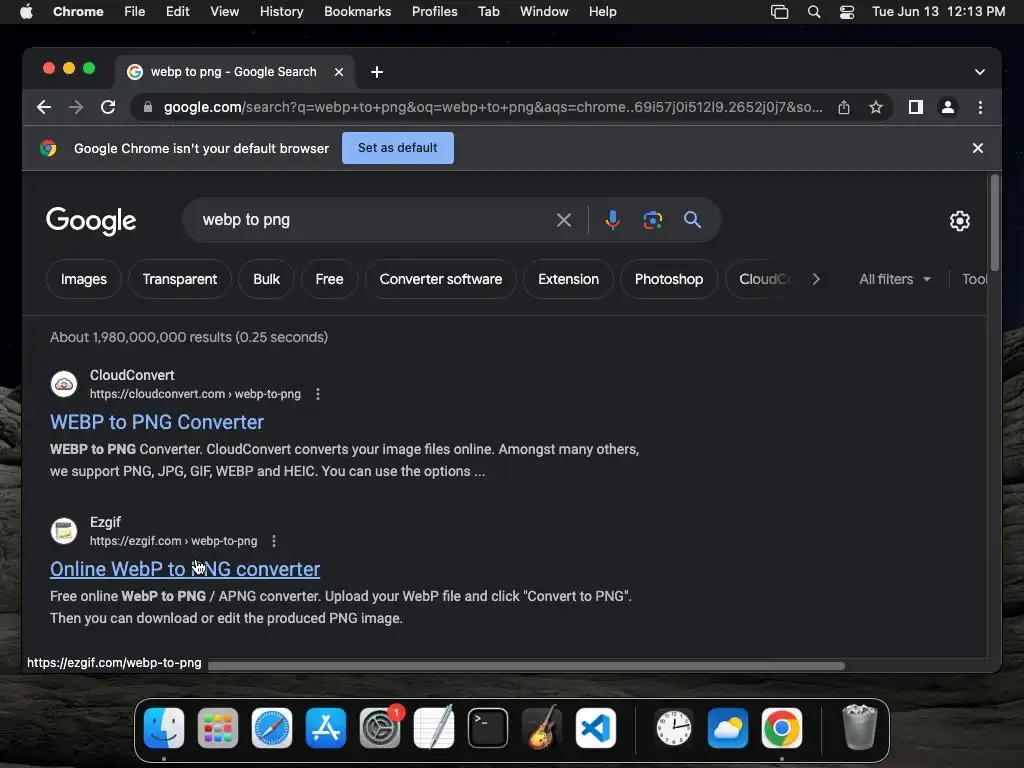Viewport: 1024px width, 768px height.
Task: Click the cloudconvert.com URL breadcrumb
Action: (195, 394)
